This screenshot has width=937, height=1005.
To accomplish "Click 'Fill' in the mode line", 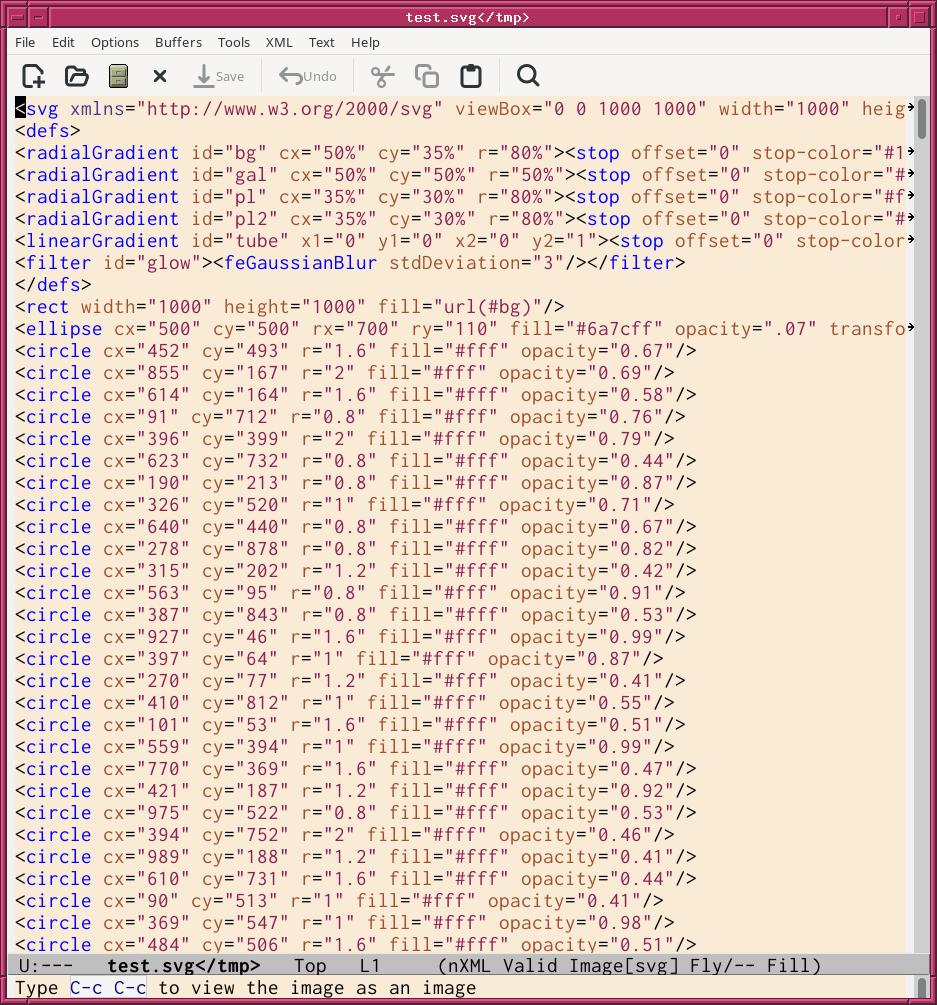I will tap(788, 965).
